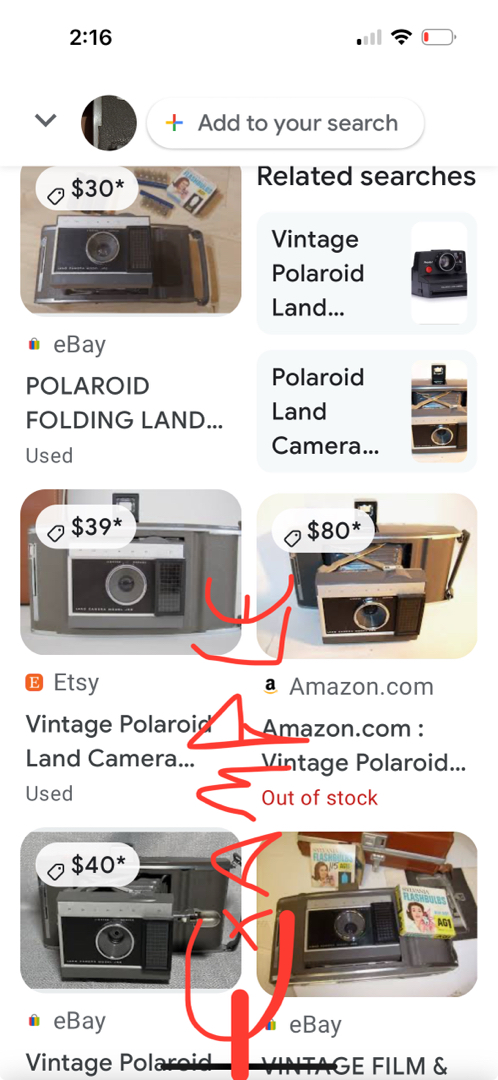Tap the colorful plus icon
Screen dimensions: 498x1080
pyautogui.click(x=174, y=123)
